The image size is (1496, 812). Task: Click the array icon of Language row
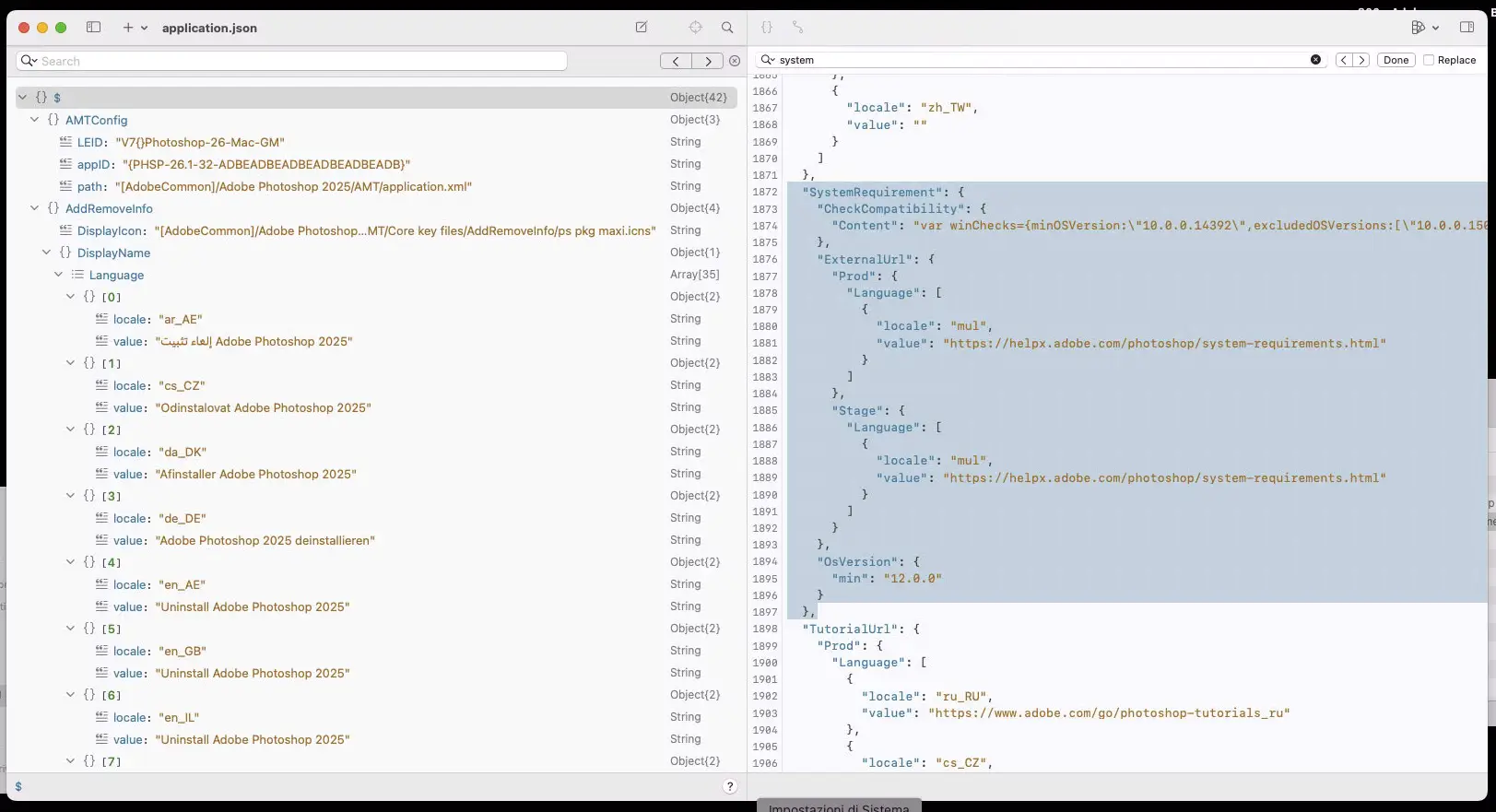(x=77, y=275)
